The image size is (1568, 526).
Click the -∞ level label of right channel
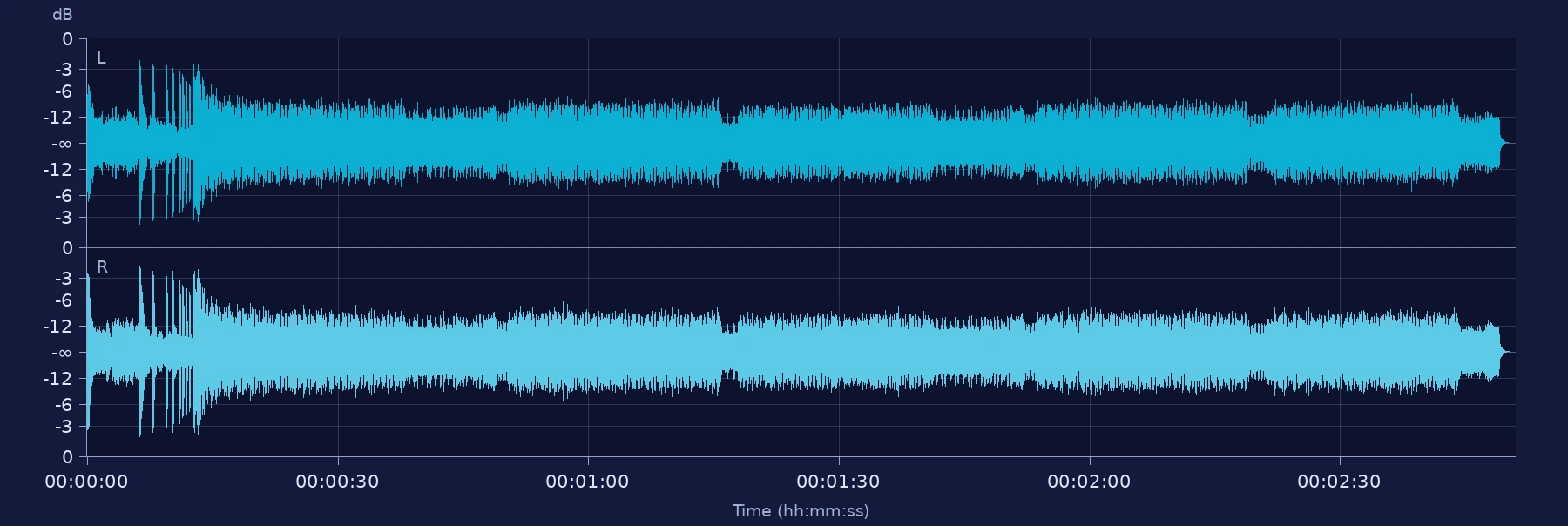tap(61, 353)
